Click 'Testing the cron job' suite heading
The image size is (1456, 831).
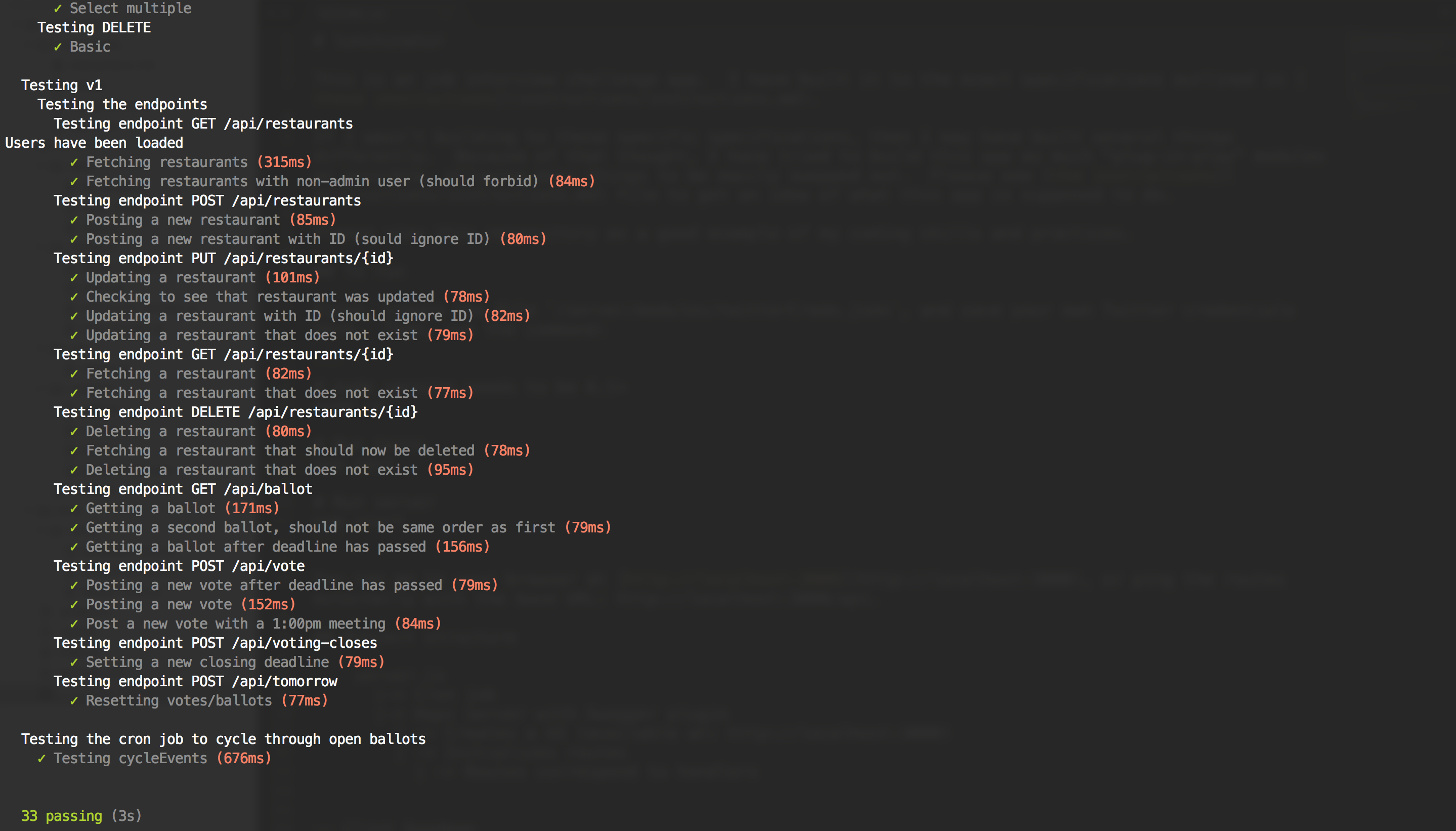[224, 739]
